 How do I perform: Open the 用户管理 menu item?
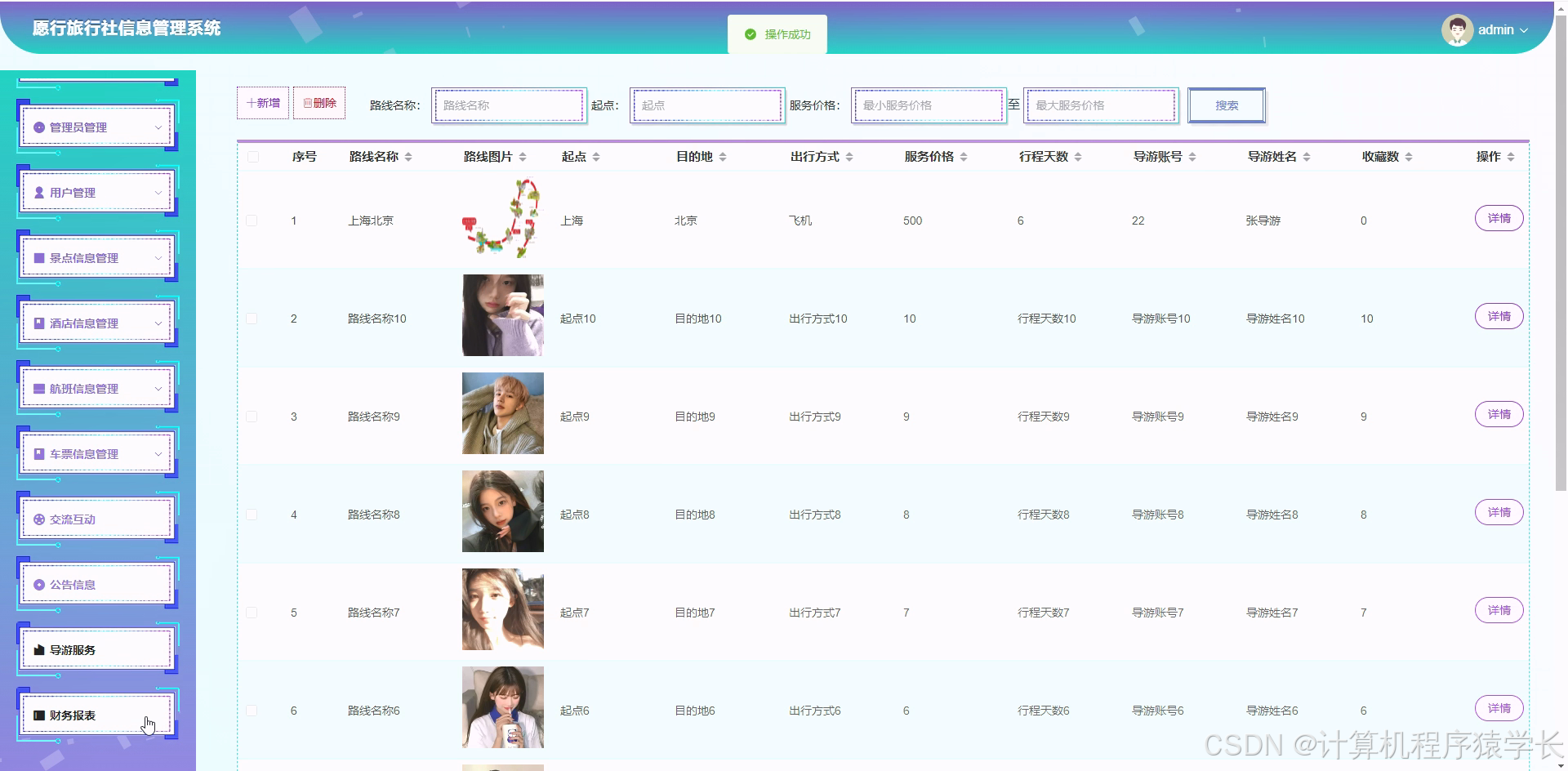(x=96, y=193)
